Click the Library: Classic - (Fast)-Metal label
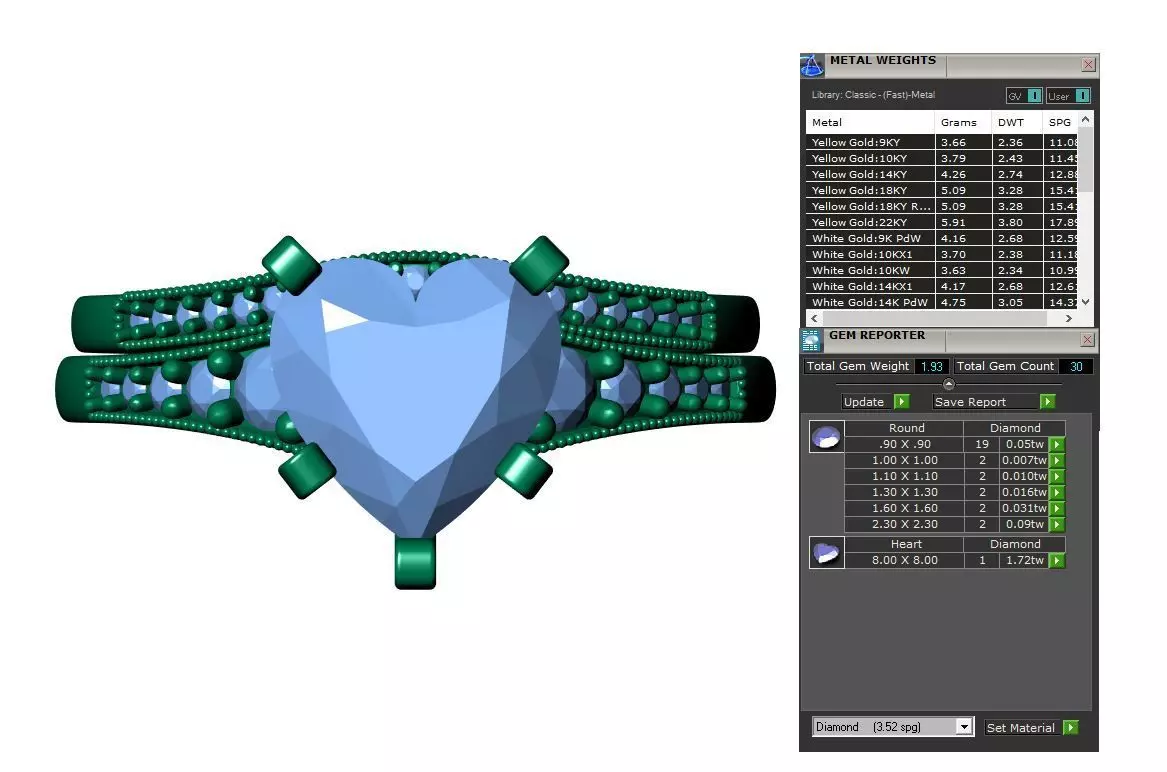Image resolution: width=1167 pixels, height=772 pixels. click(873, 95)
